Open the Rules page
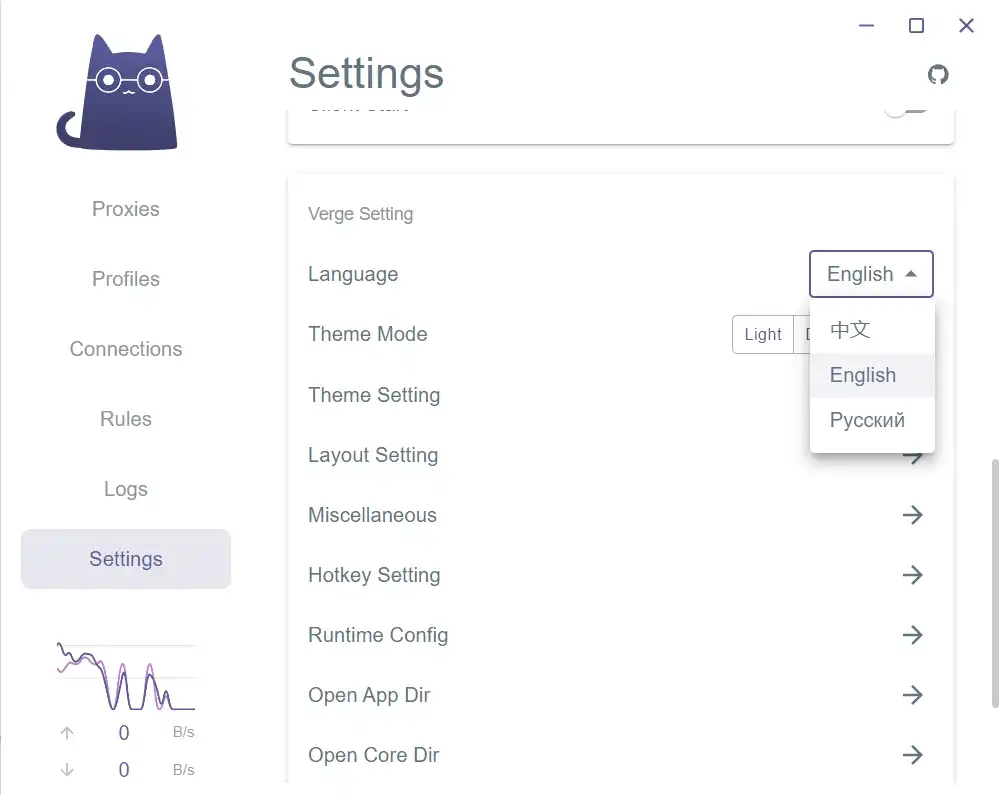 click(x=126, y=419)
